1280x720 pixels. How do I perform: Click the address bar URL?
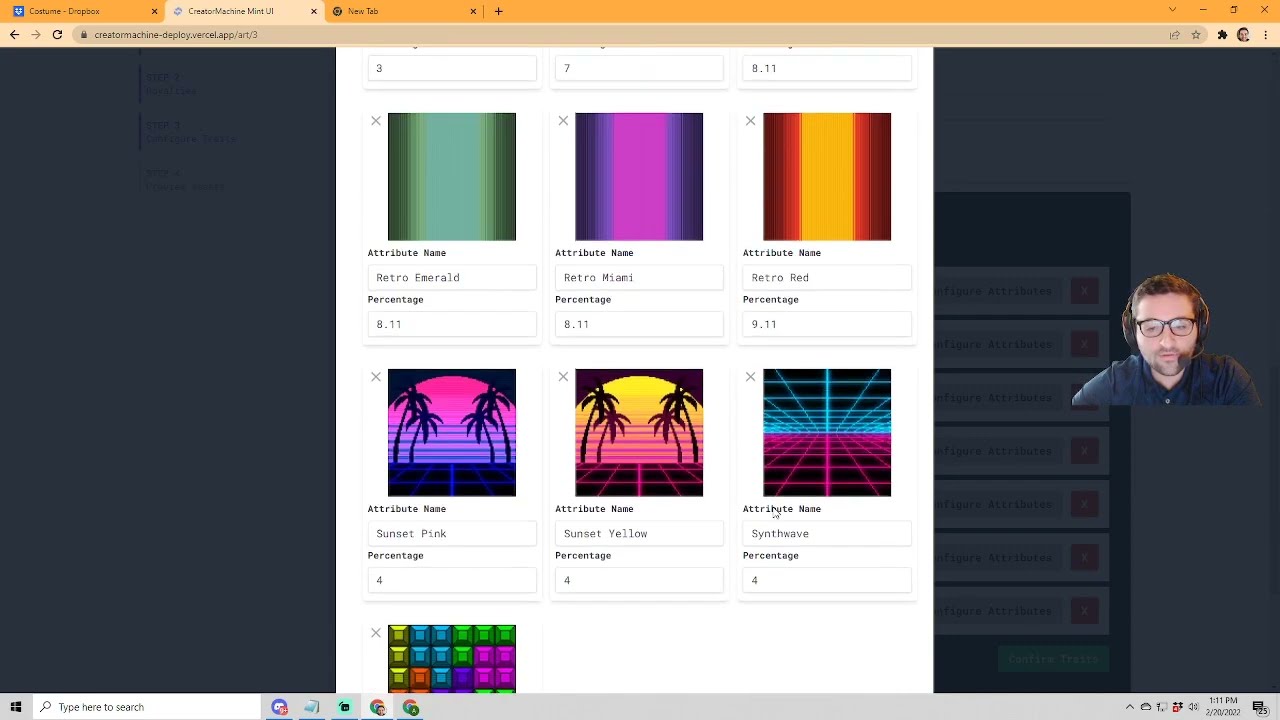coord(176,35)
